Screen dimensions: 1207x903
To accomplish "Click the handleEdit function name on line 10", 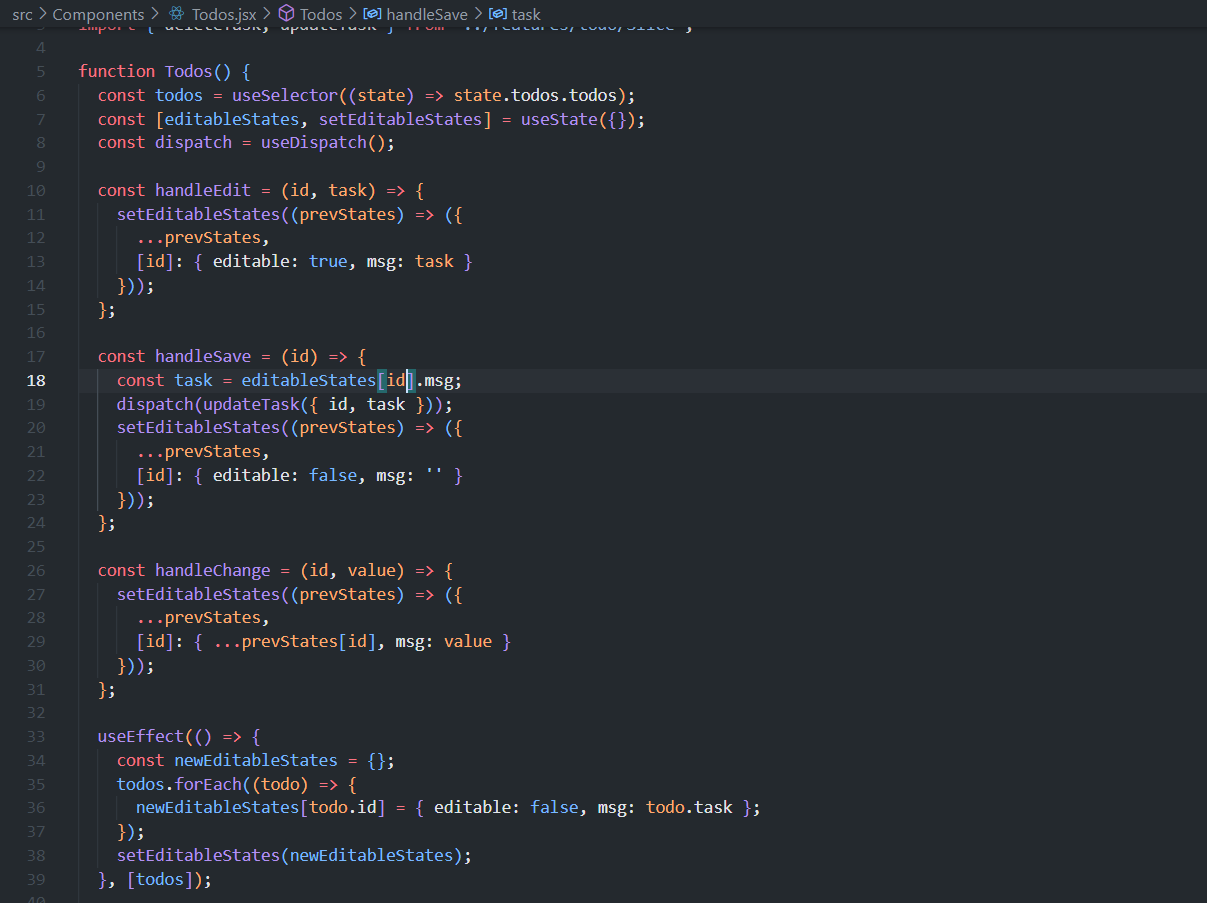I will tap(203, 190).
